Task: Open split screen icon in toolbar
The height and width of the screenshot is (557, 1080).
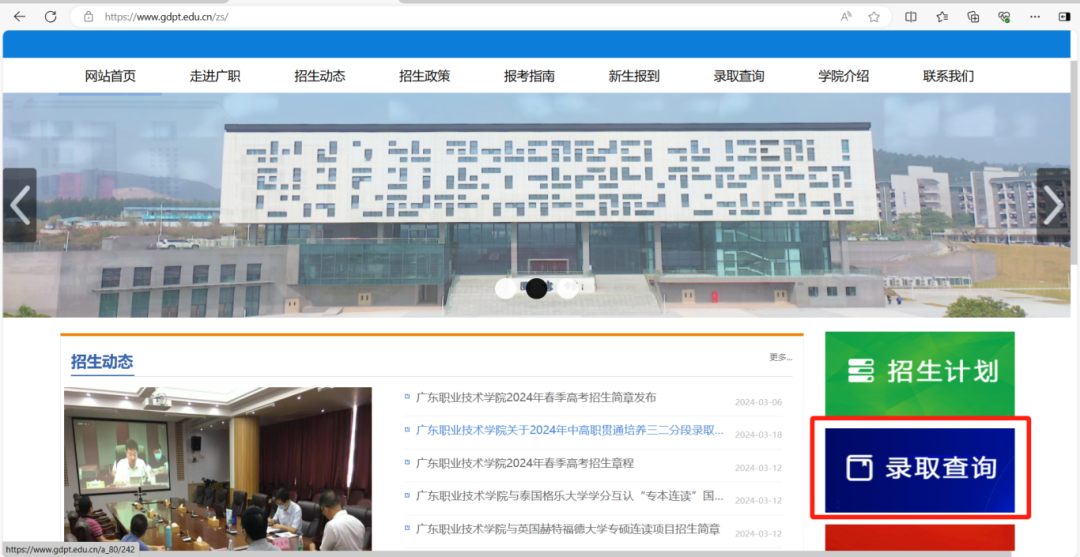Action: (x=911, y=17)
